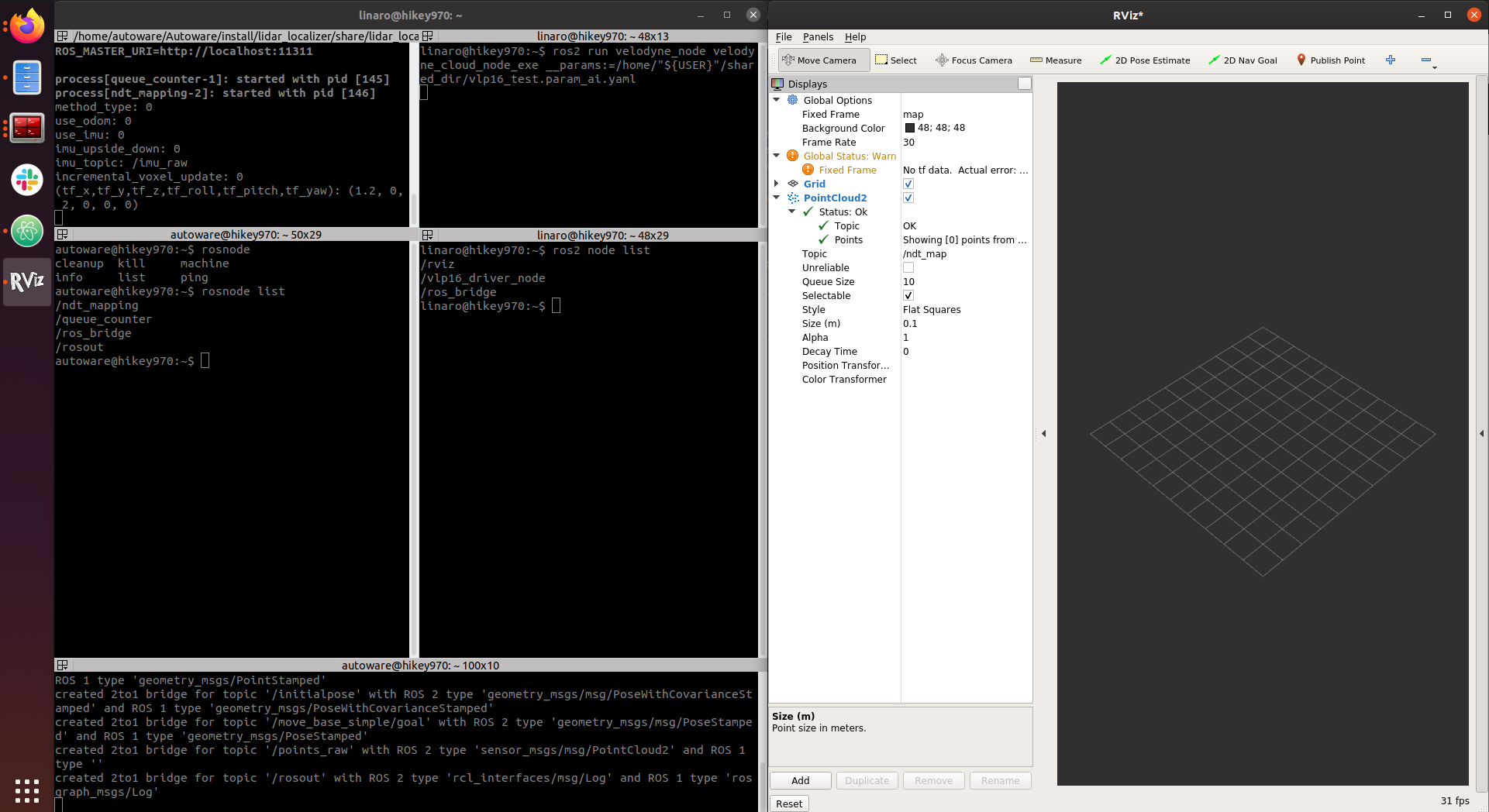Disable the PointCloud2 display checkbox
The height and width of the screenshot is (812, 1489).
pyautogui.click(x=908, y=198)
